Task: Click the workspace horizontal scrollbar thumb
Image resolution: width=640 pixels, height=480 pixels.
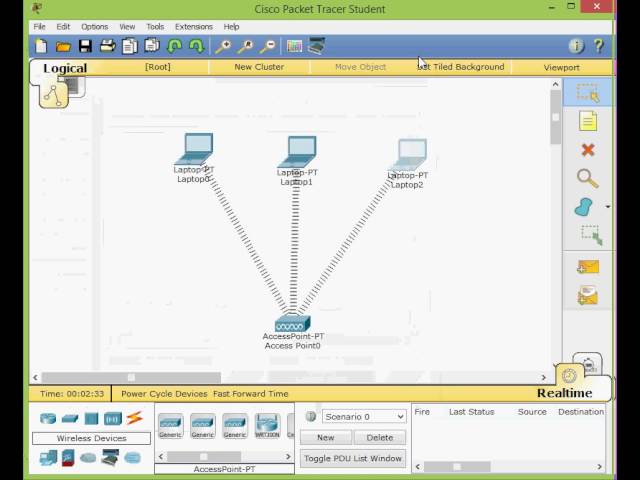Action: pyautogui.click(x=131, y=377)
